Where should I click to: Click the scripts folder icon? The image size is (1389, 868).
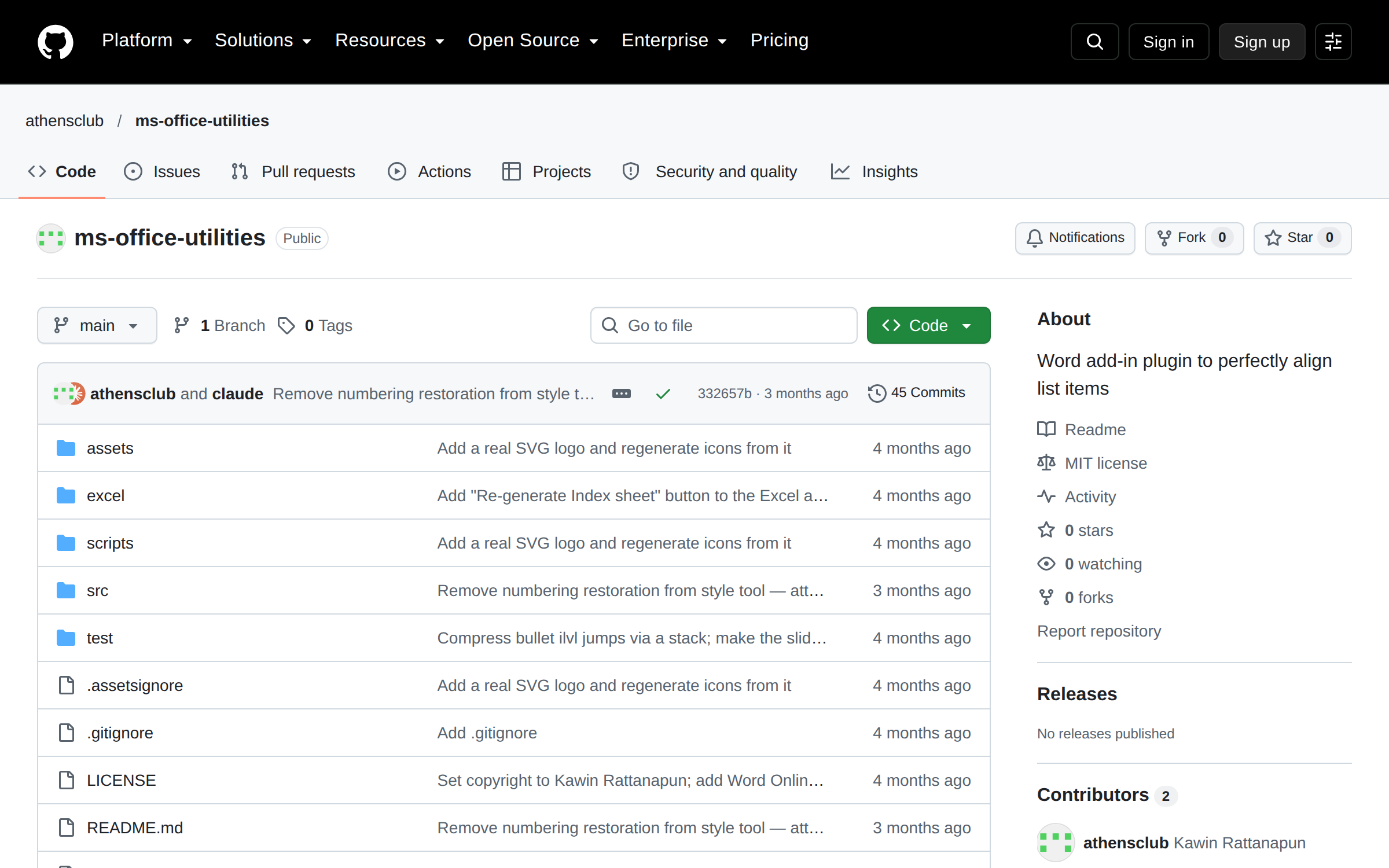tap(66, 543)
